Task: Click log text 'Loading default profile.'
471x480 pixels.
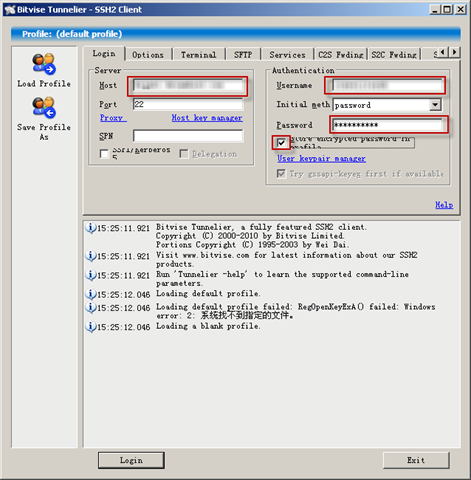Action: coord(208,293)
